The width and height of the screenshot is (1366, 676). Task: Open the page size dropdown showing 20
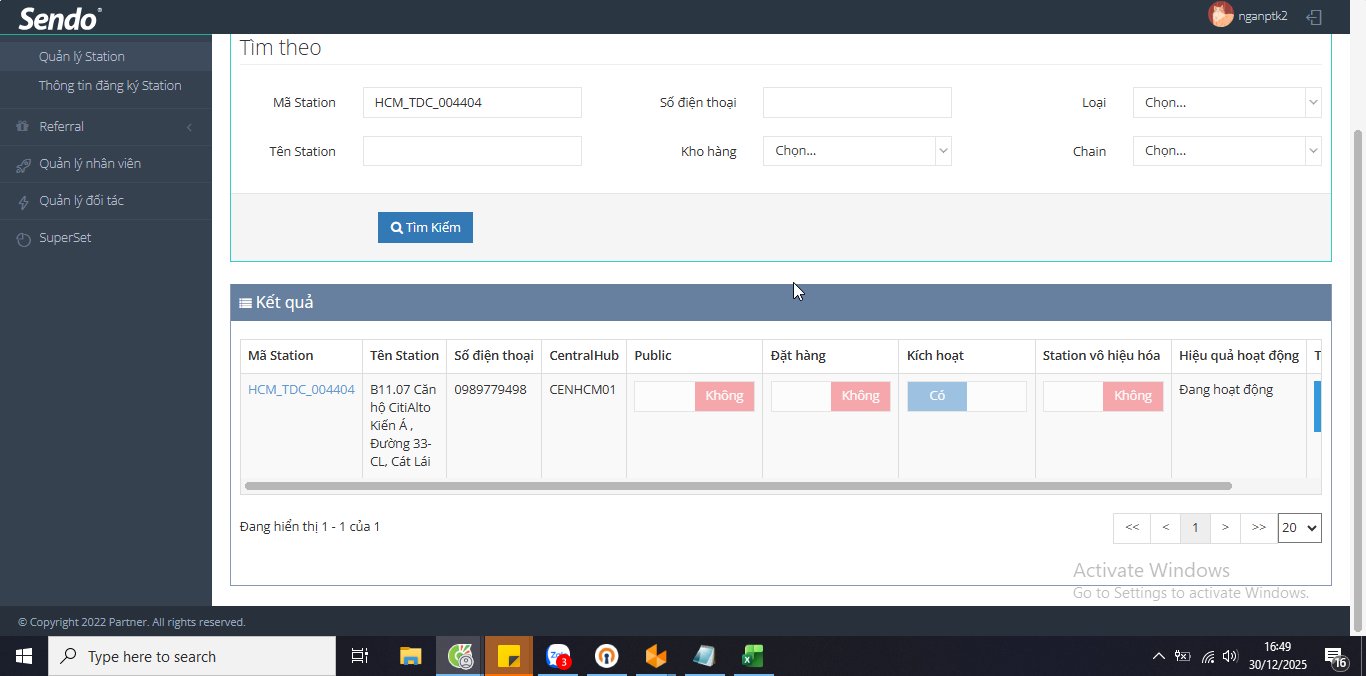(1299, 528)
